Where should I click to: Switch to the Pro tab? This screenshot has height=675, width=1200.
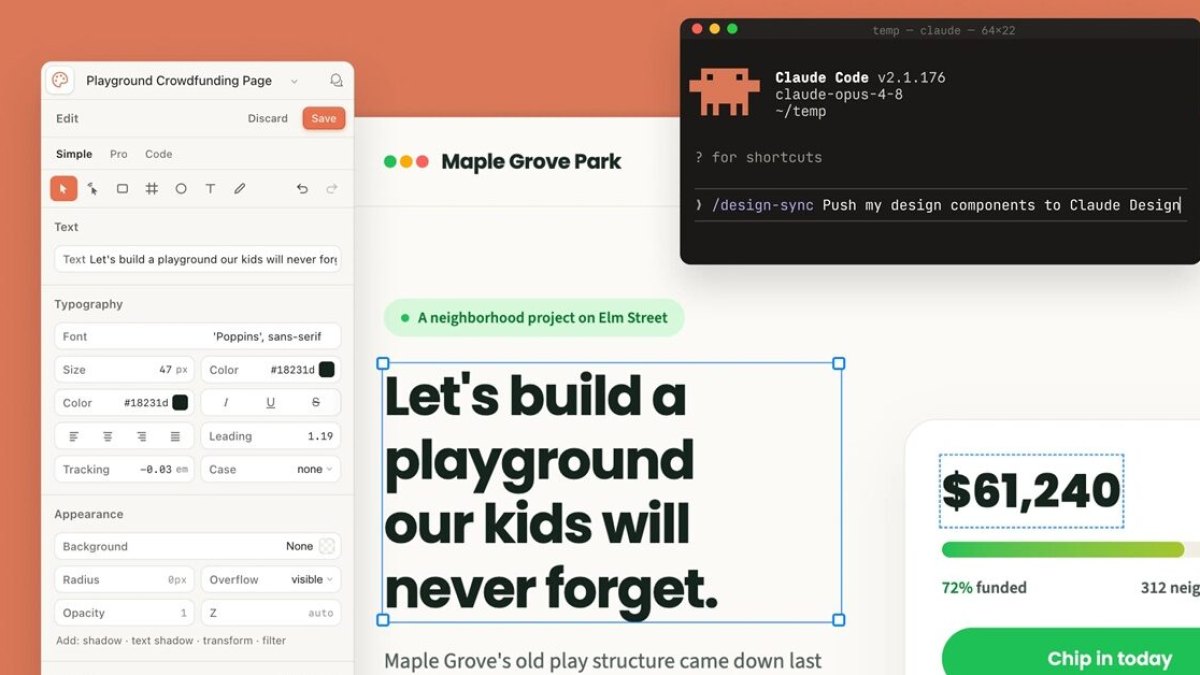(x=119, y=154)
